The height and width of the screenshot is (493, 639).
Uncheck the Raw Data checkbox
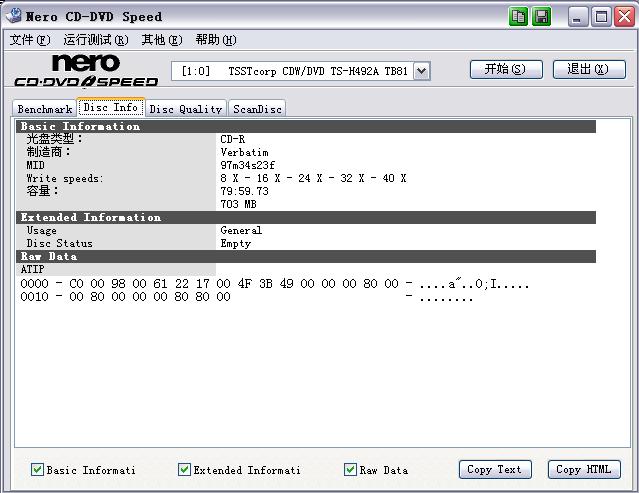[x=350, y=469]
